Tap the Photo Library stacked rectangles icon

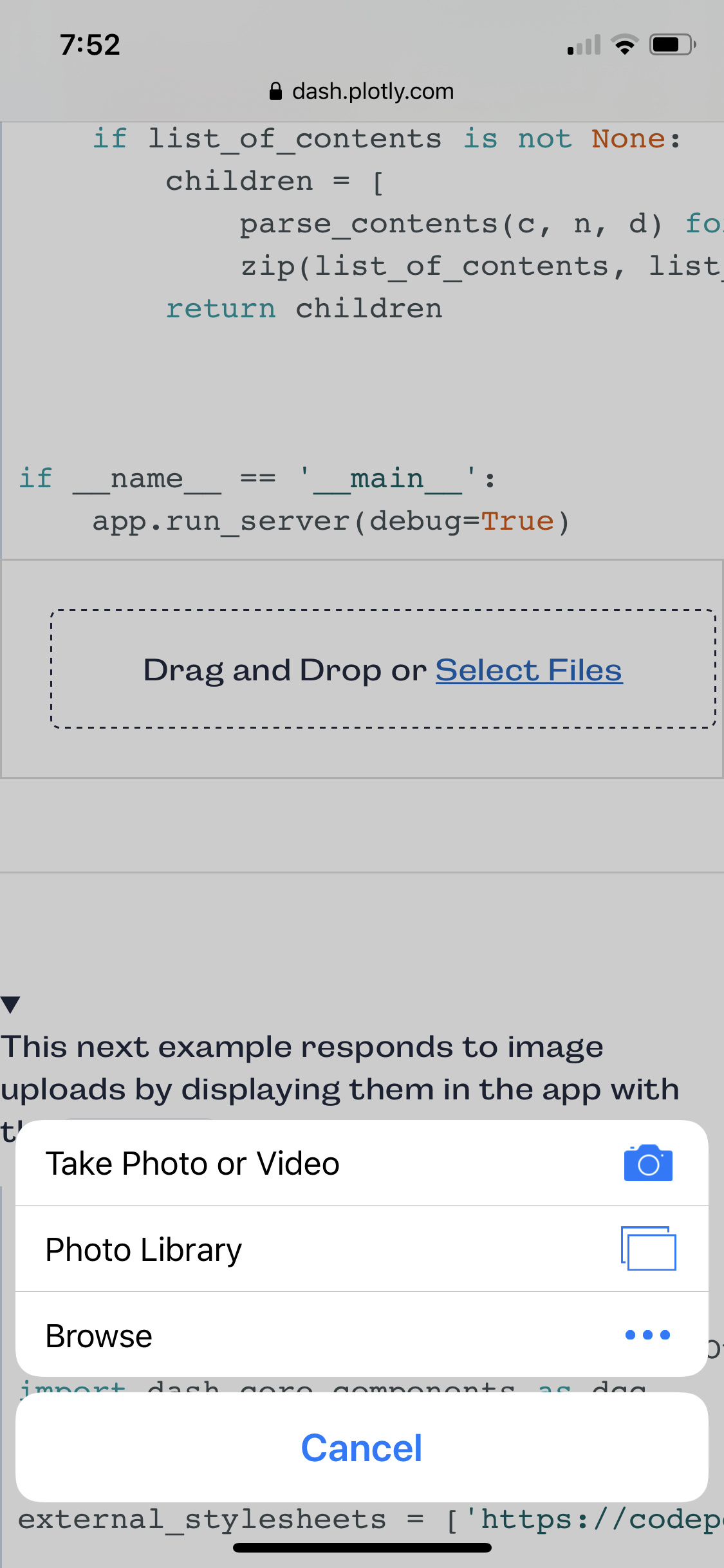tap(648, 1248)
